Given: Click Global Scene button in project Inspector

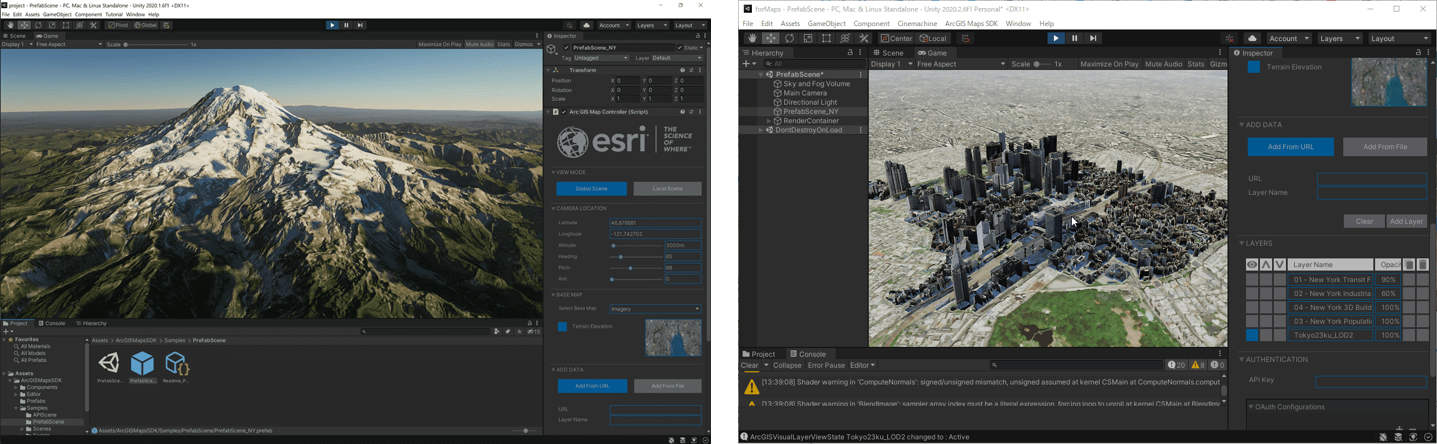Looking at the screenshot, I should click(591, 188).
